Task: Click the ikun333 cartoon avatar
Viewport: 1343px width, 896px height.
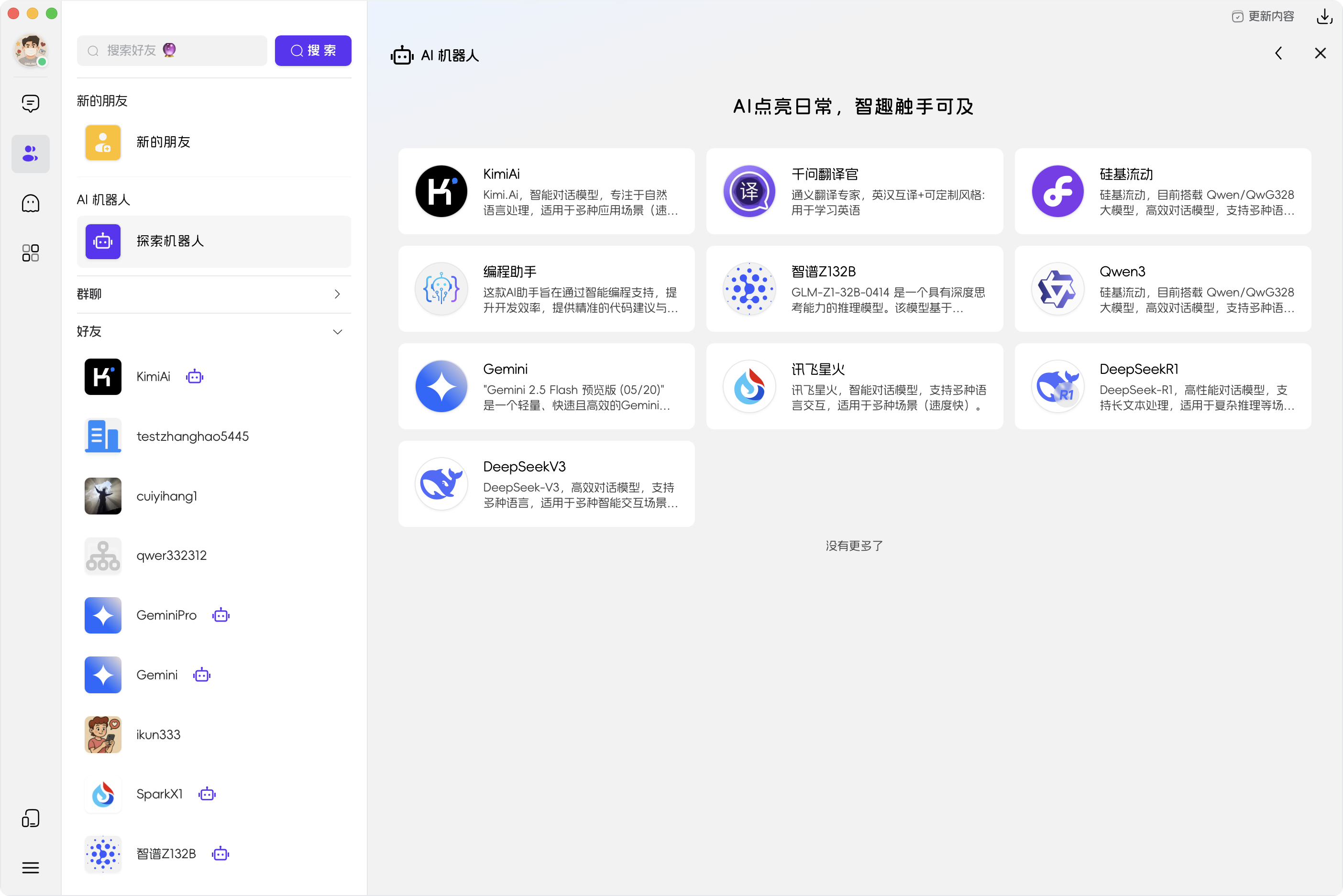Action: [103, 735]
